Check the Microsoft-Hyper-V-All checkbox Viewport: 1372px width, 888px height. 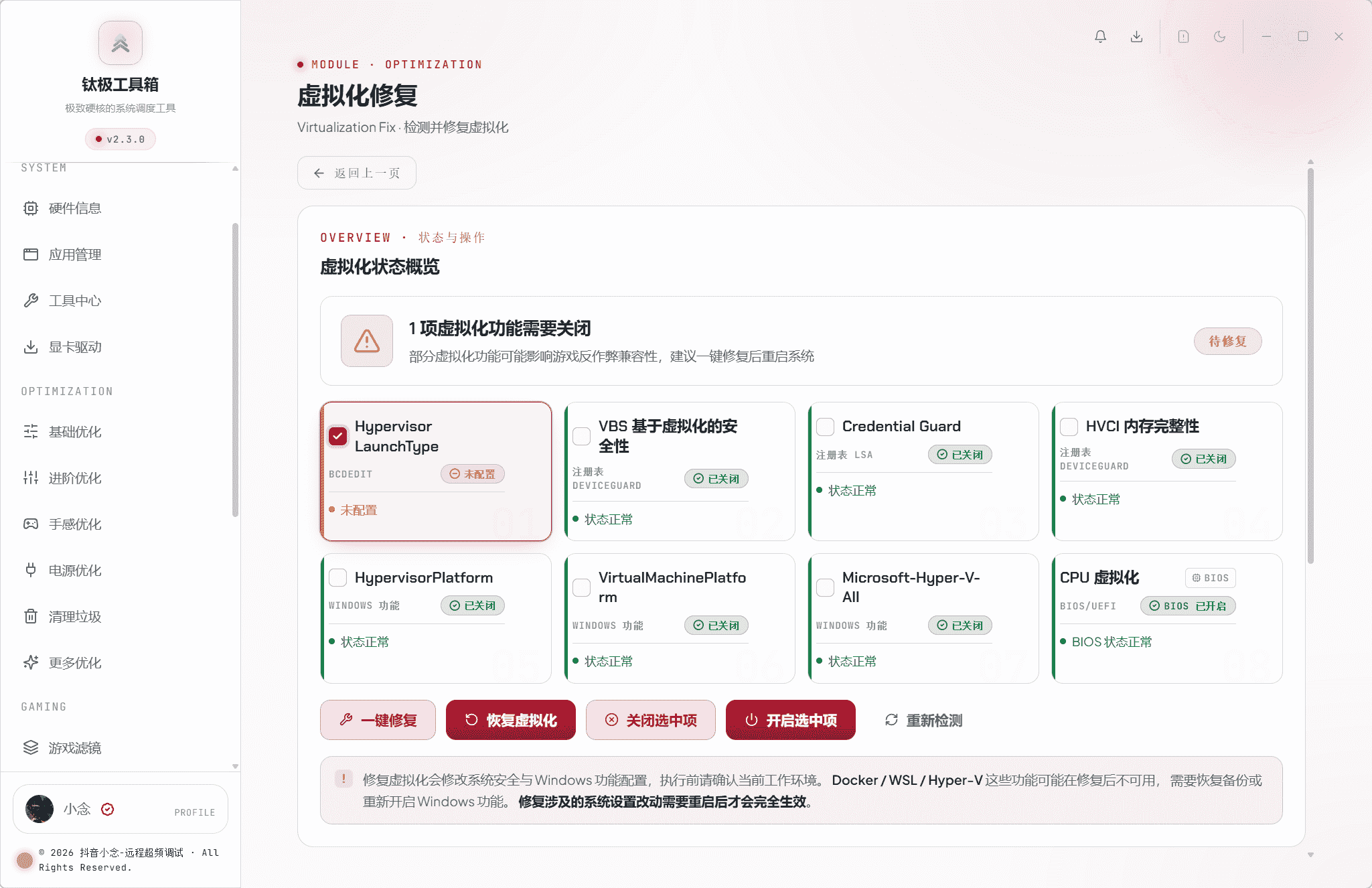(x=826, y=587)
